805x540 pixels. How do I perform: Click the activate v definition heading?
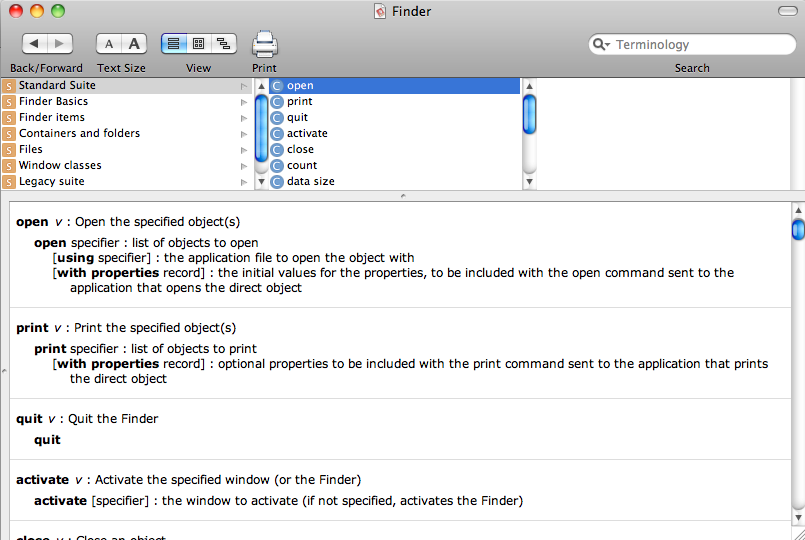188,480
